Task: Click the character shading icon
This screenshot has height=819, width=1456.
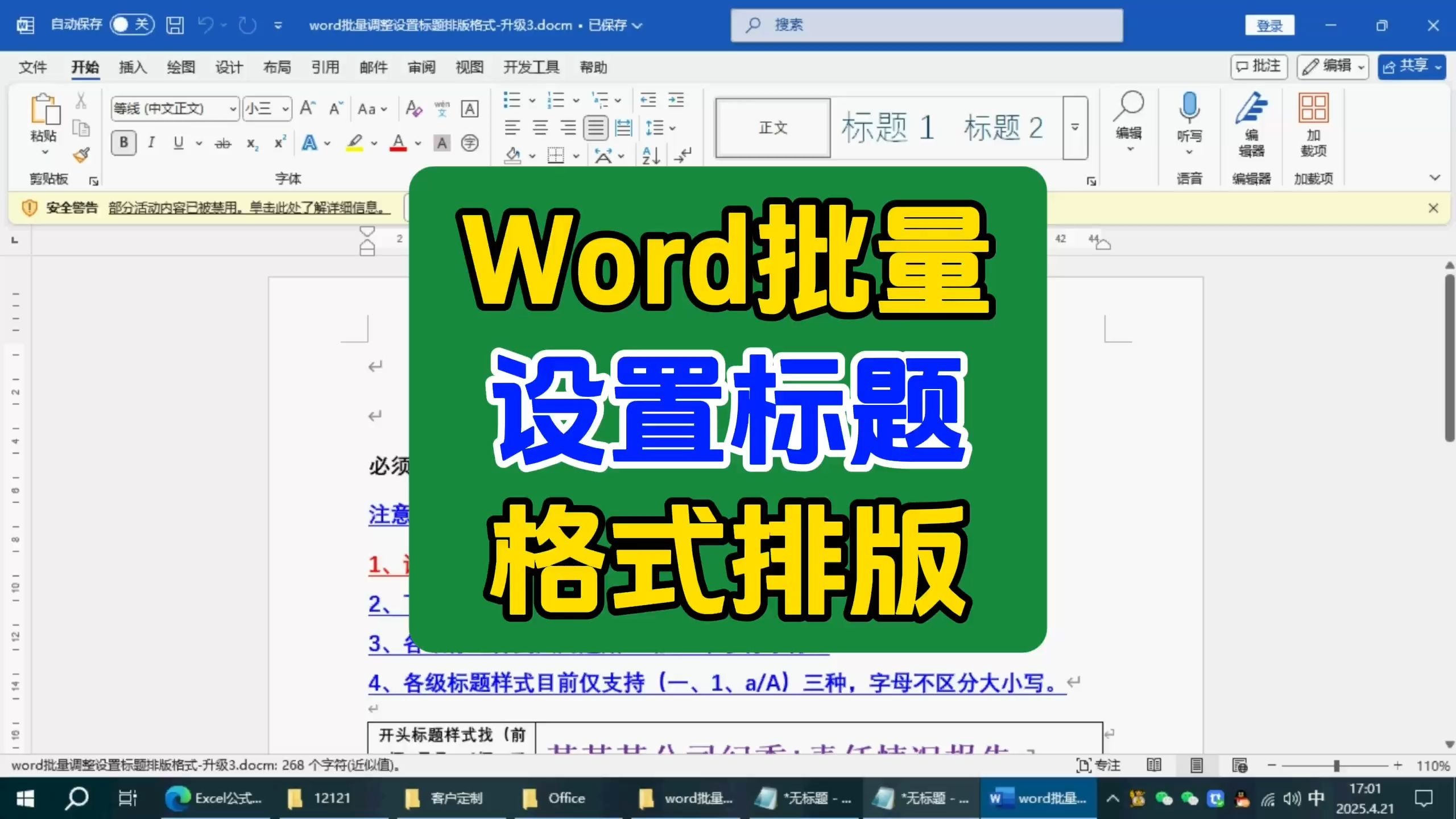Action: click(x=442, y=143)
